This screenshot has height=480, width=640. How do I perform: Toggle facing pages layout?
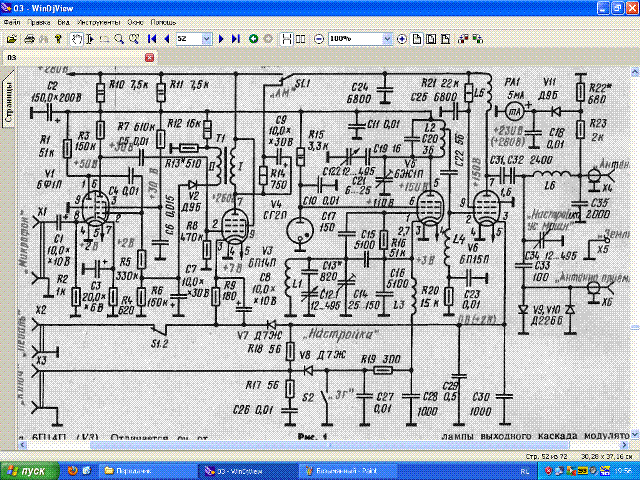pyautogui.click(x=300, y=39)
